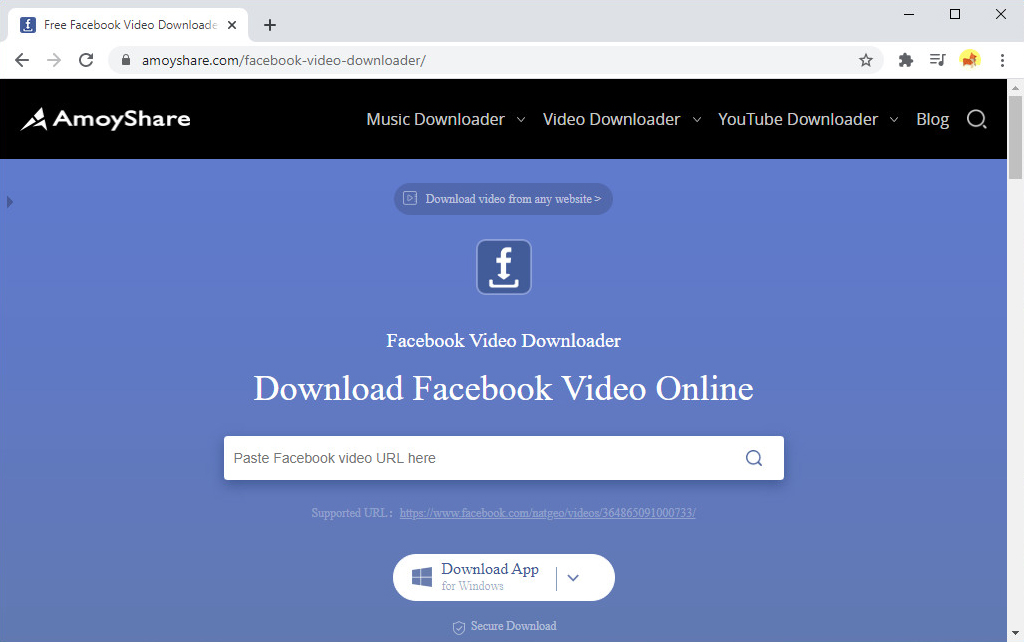This screenshot has height=642, width=1024.
Task: Click the Windows logo on Download App button
Action: click(x=422, y=577)
